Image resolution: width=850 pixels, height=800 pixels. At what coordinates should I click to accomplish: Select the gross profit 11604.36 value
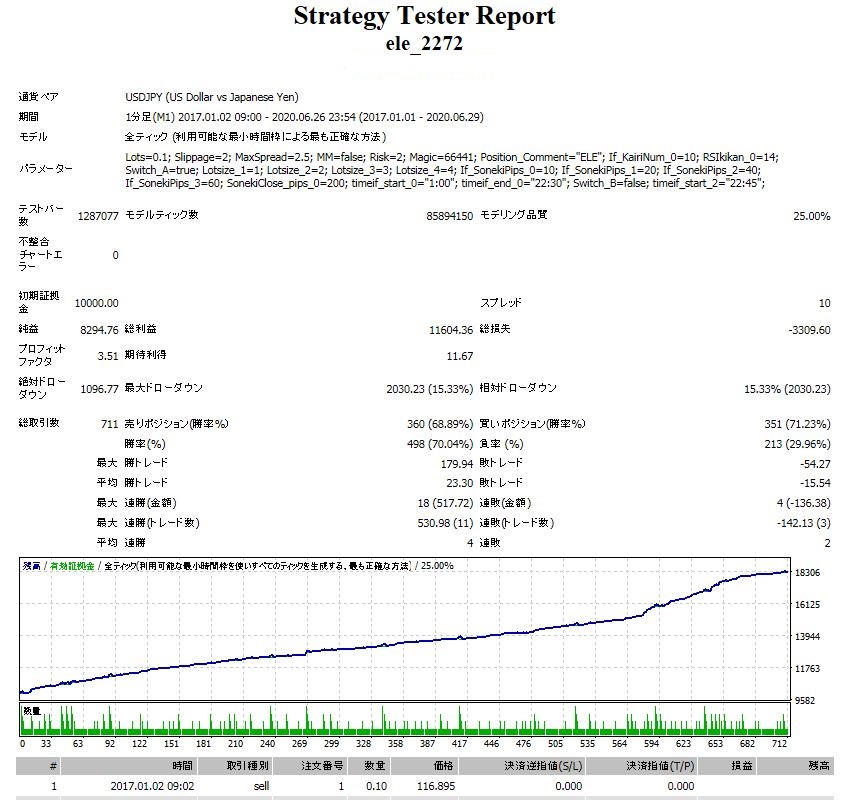coord(451,330)
